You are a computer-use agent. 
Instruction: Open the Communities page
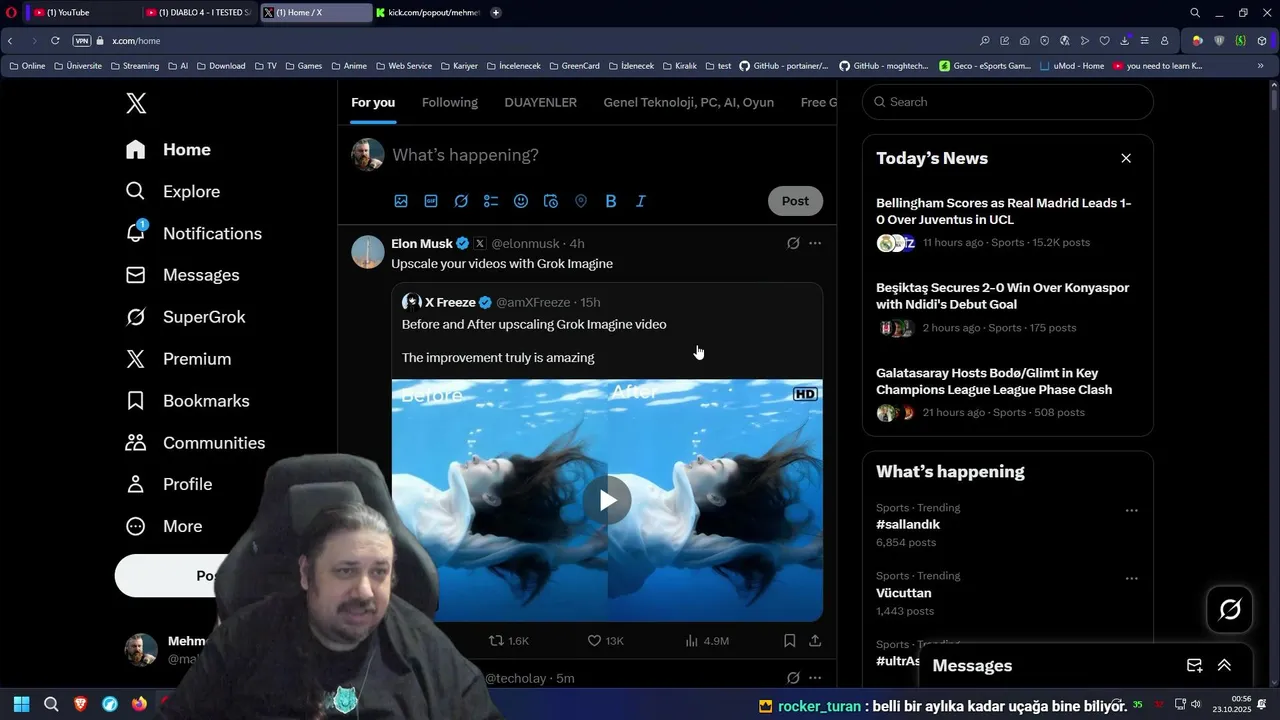[195, 443]
